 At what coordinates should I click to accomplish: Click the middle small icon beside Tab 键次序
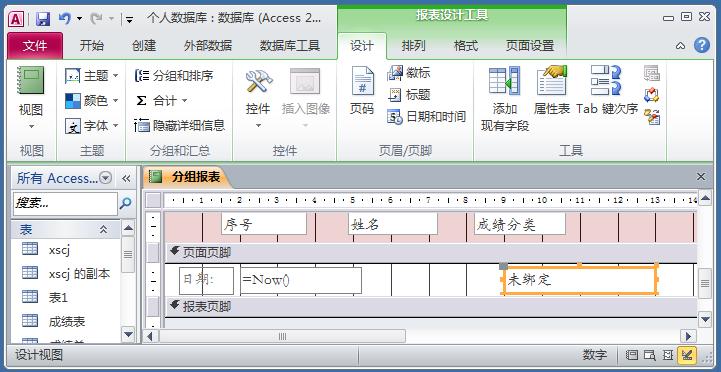(652, 95)
